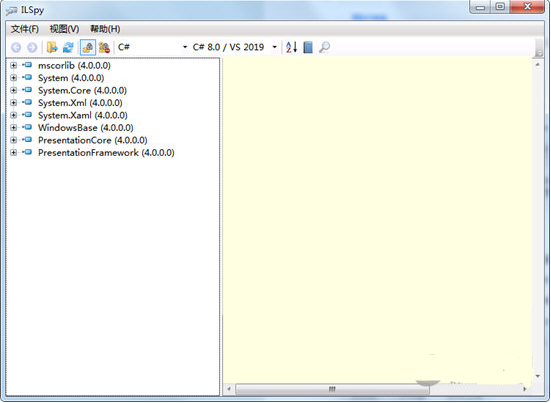This screenshot has width=551, height=403.
Task: Expand the WindowsBase assembly node
Action: coord(14,128)
